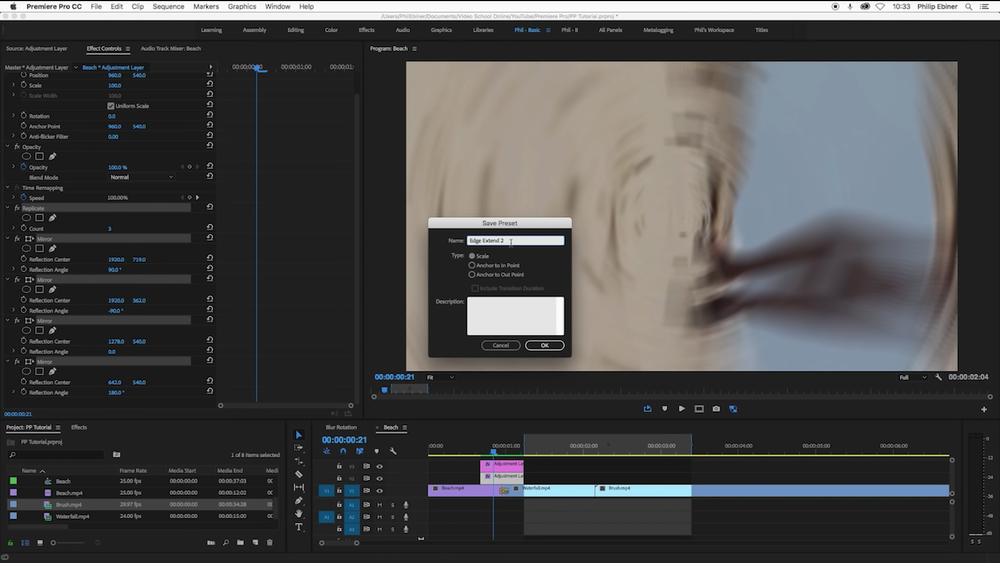This screenshot has height=563, width=1000.
Task: Open timeline display settings wrench icon
Action: [393, 451]
